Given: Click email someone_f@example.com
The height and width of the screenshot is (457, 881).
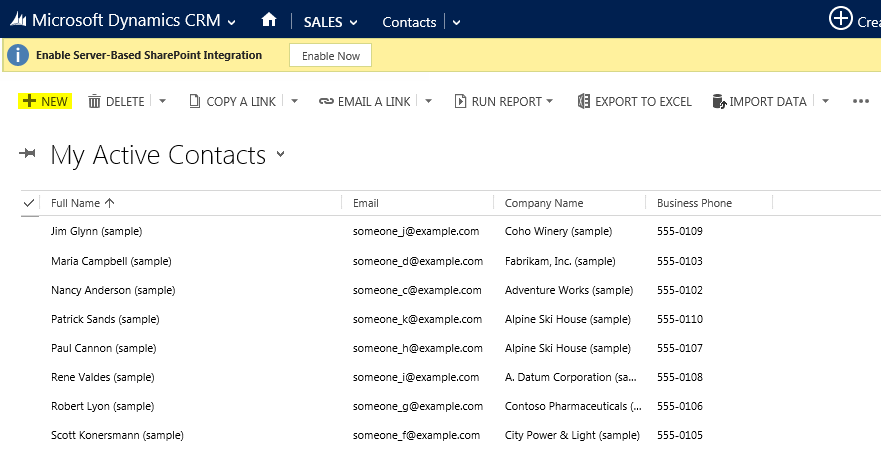Looking at the screenshot, I should (x=416, y=435).
